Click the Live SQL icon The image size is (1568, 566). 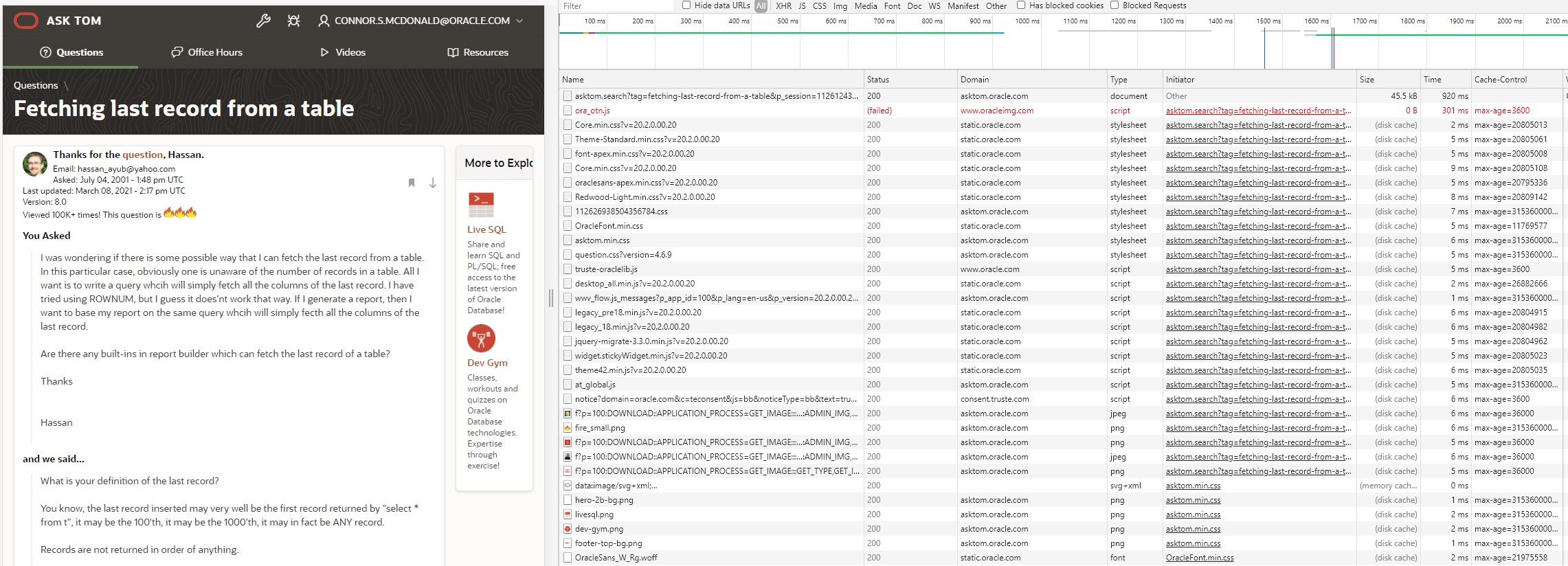pos(481,205)
